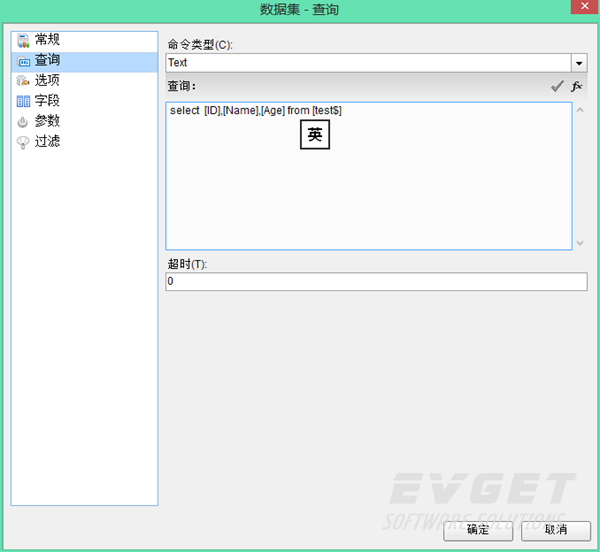Image resolution: width=600 pixels, height=552 pixels.
Task: Select the 查询 page label
Action: 47,60
